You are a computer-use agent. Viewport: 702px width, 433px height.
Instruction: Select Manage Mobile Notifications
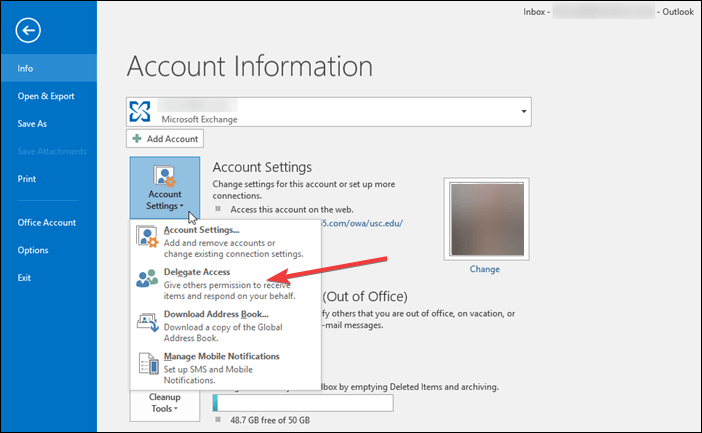(x=226, y=368)
